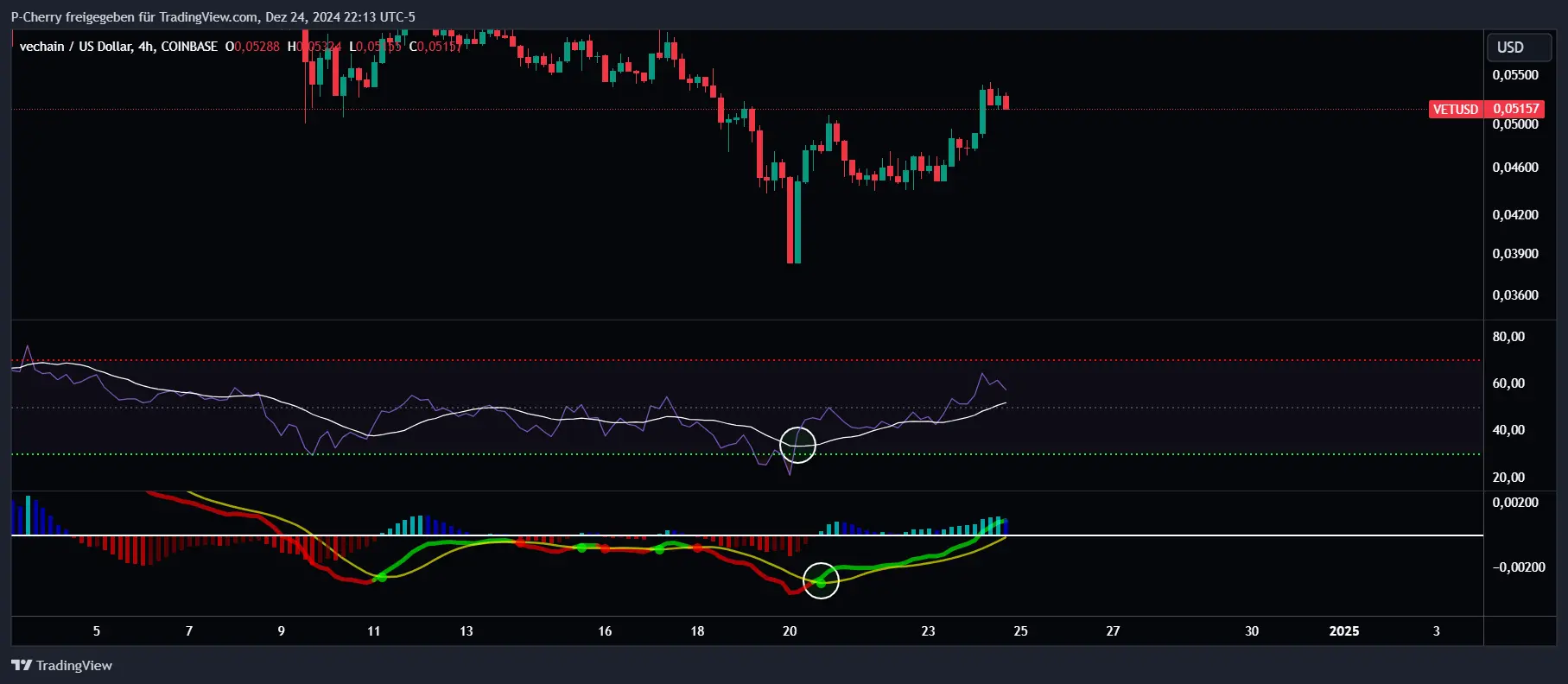Click the 0,04200 price axis label
Image resolution: width=1568 pixels, height=684 pixels.
click(x=1515, y=215)
